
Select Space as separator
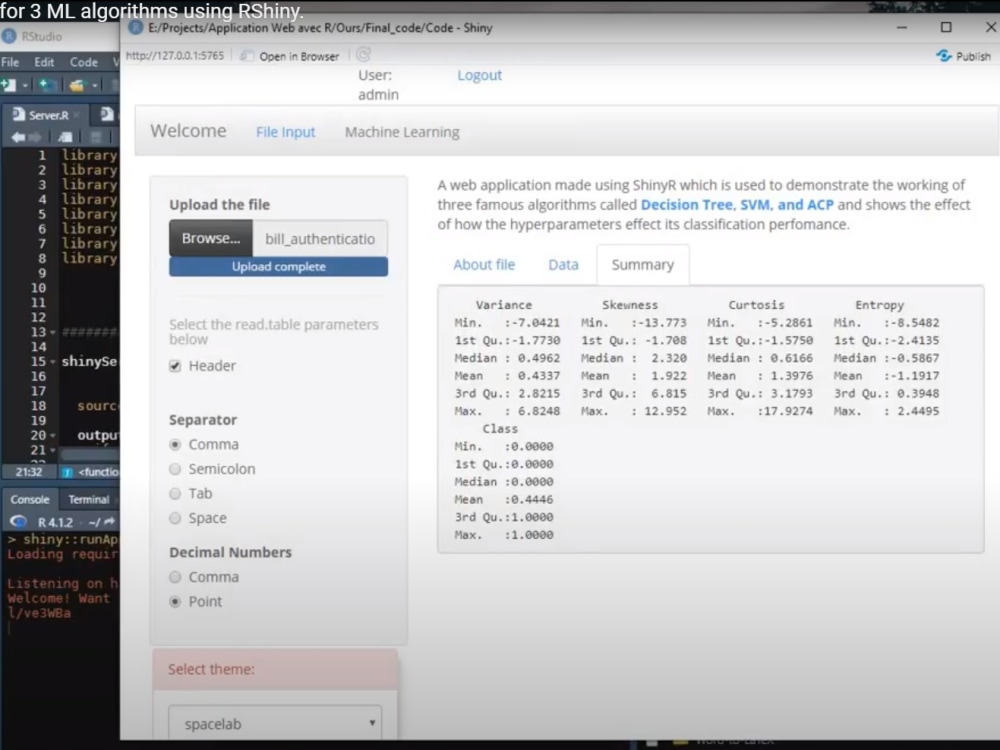tap(175, 518)
